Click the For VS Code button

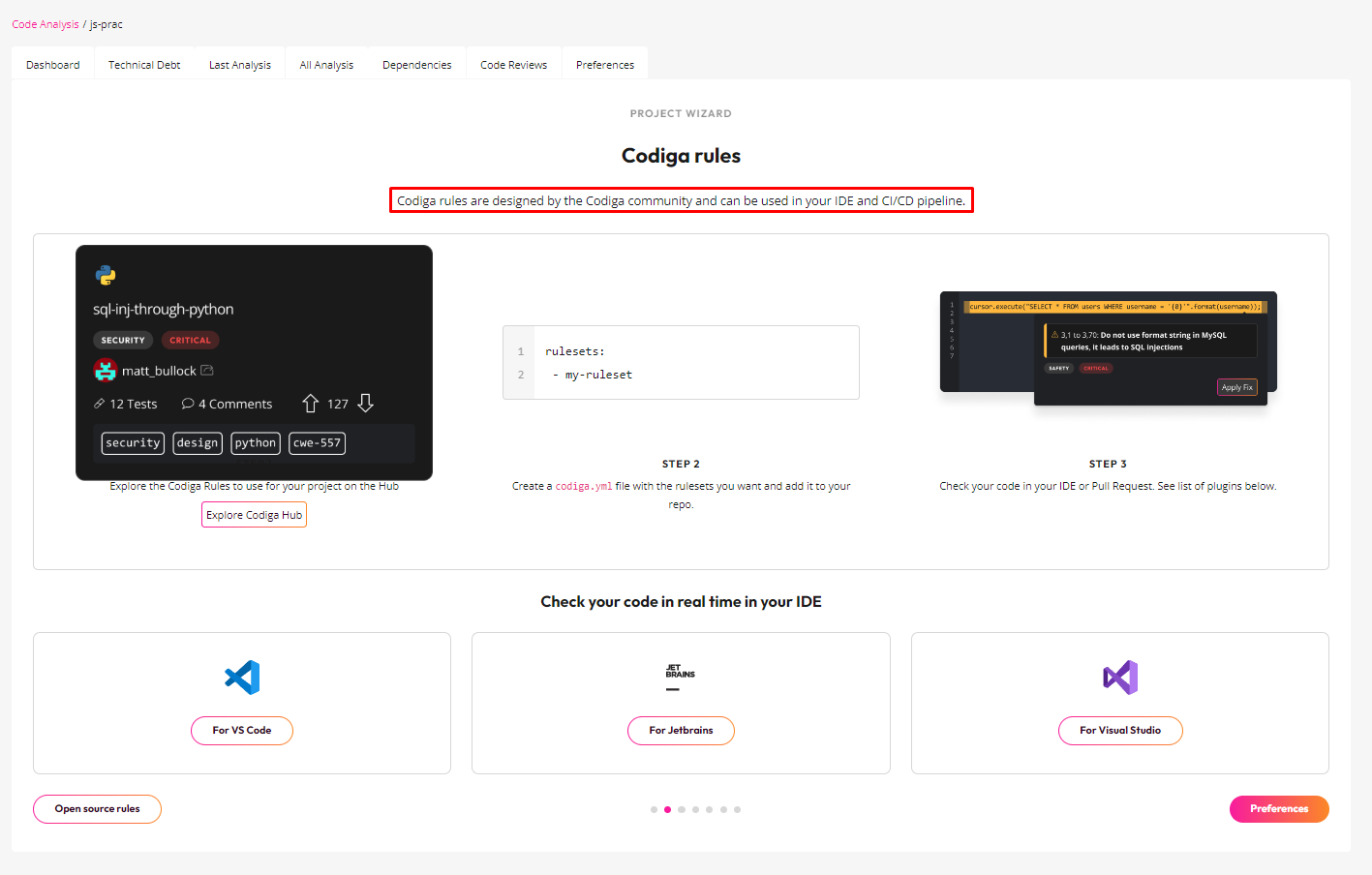(242, 731)
